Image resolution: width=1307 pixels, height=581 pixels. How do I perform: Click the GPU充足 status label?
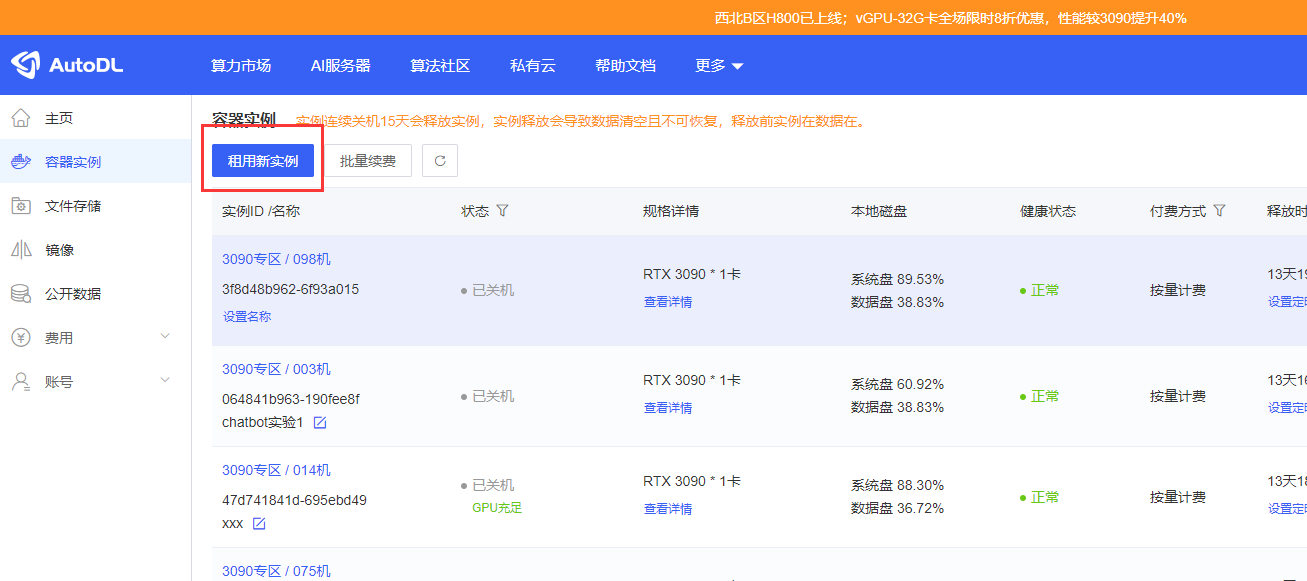pos(497,508)
